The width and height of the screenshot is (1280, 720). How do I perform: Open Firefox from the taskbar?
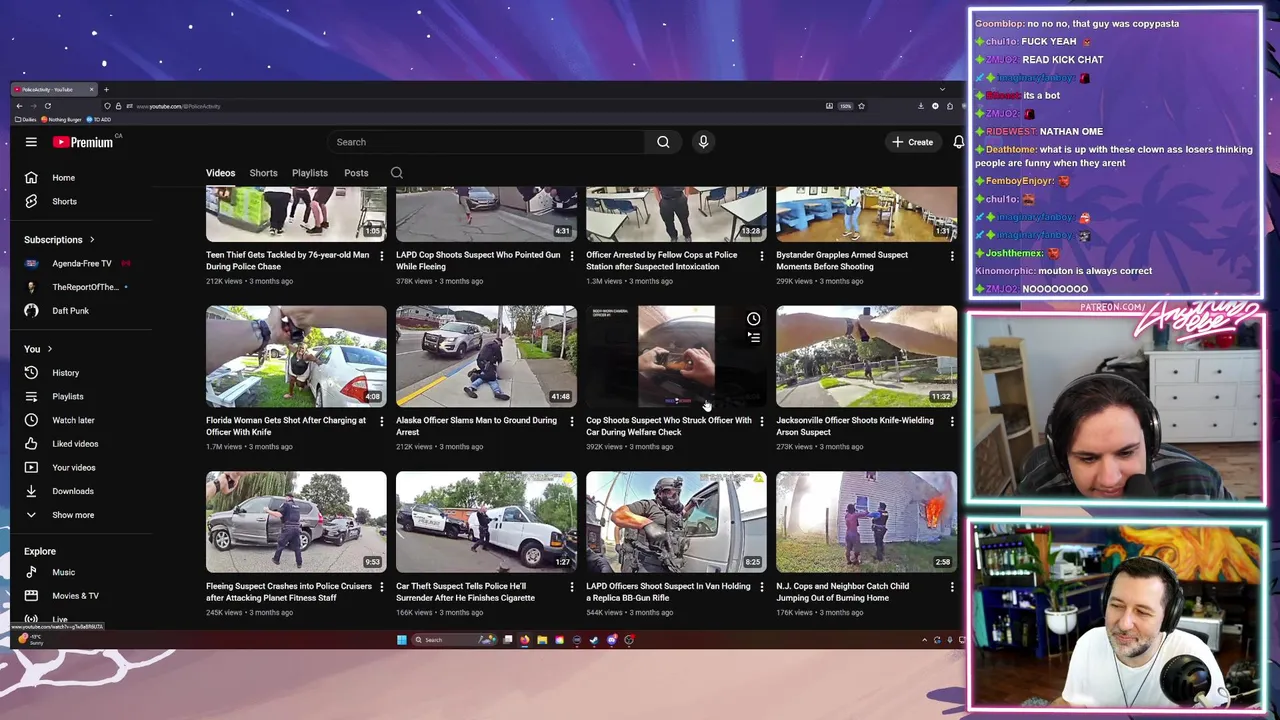[x=524, y=640]
